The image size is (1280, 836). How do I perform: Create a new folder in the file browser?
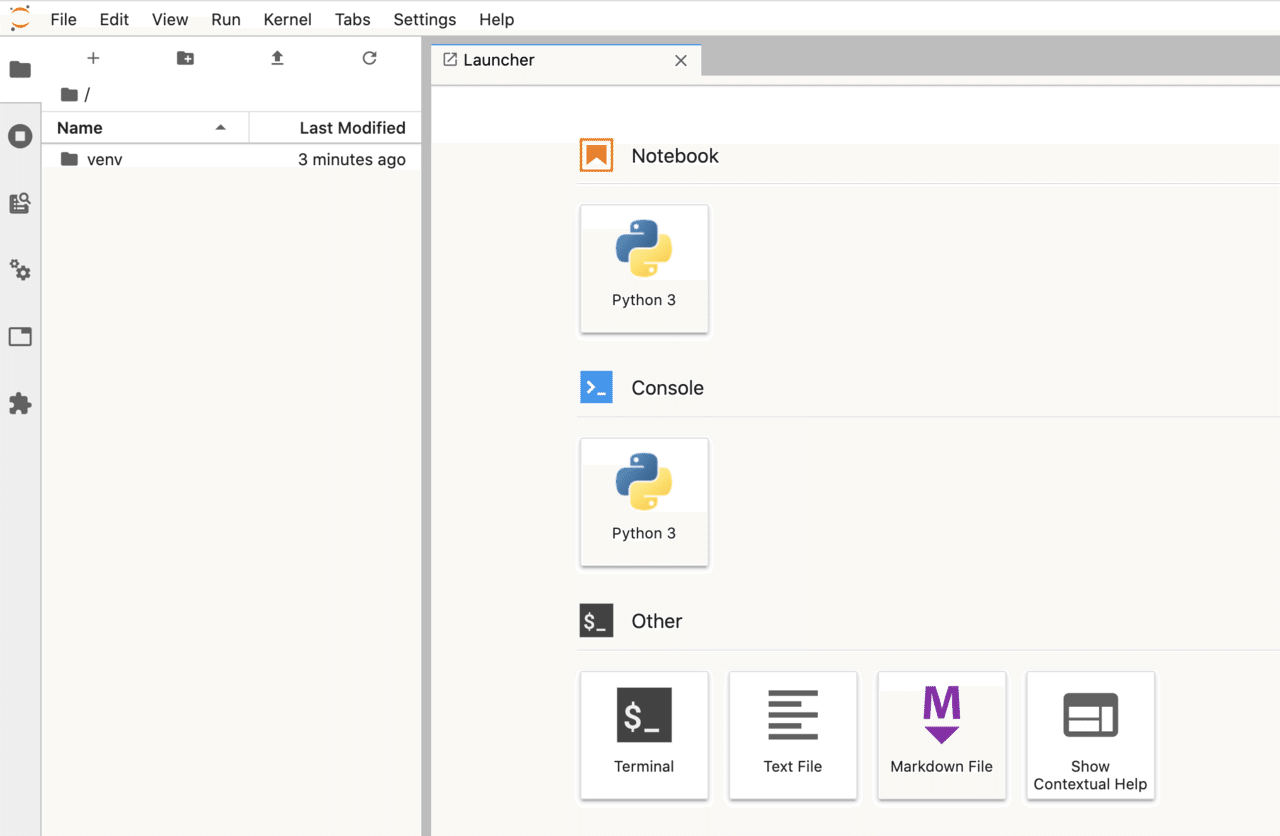click(x=185, y=58)
